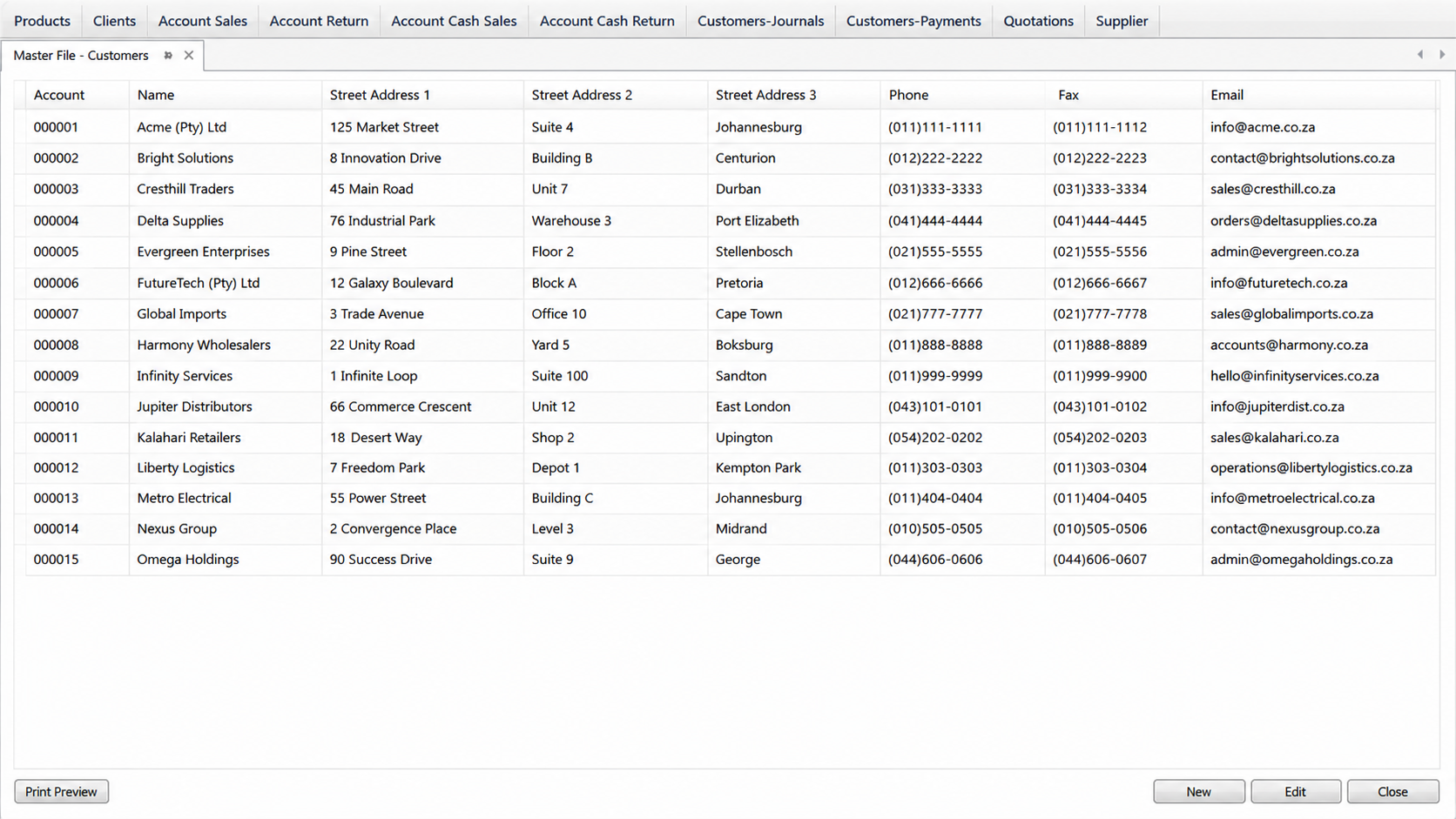Switch to Account Sales tab
This screenshot has height=819, width=1456.
203,20
